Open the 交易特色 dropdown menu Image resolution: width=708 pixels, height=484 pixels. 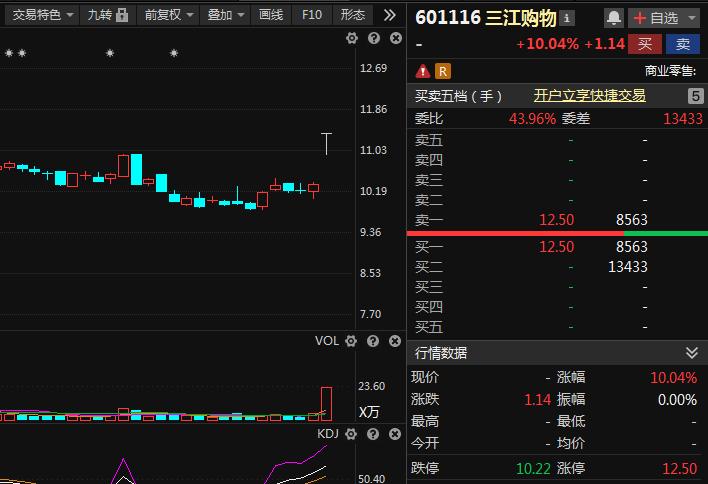42,15
